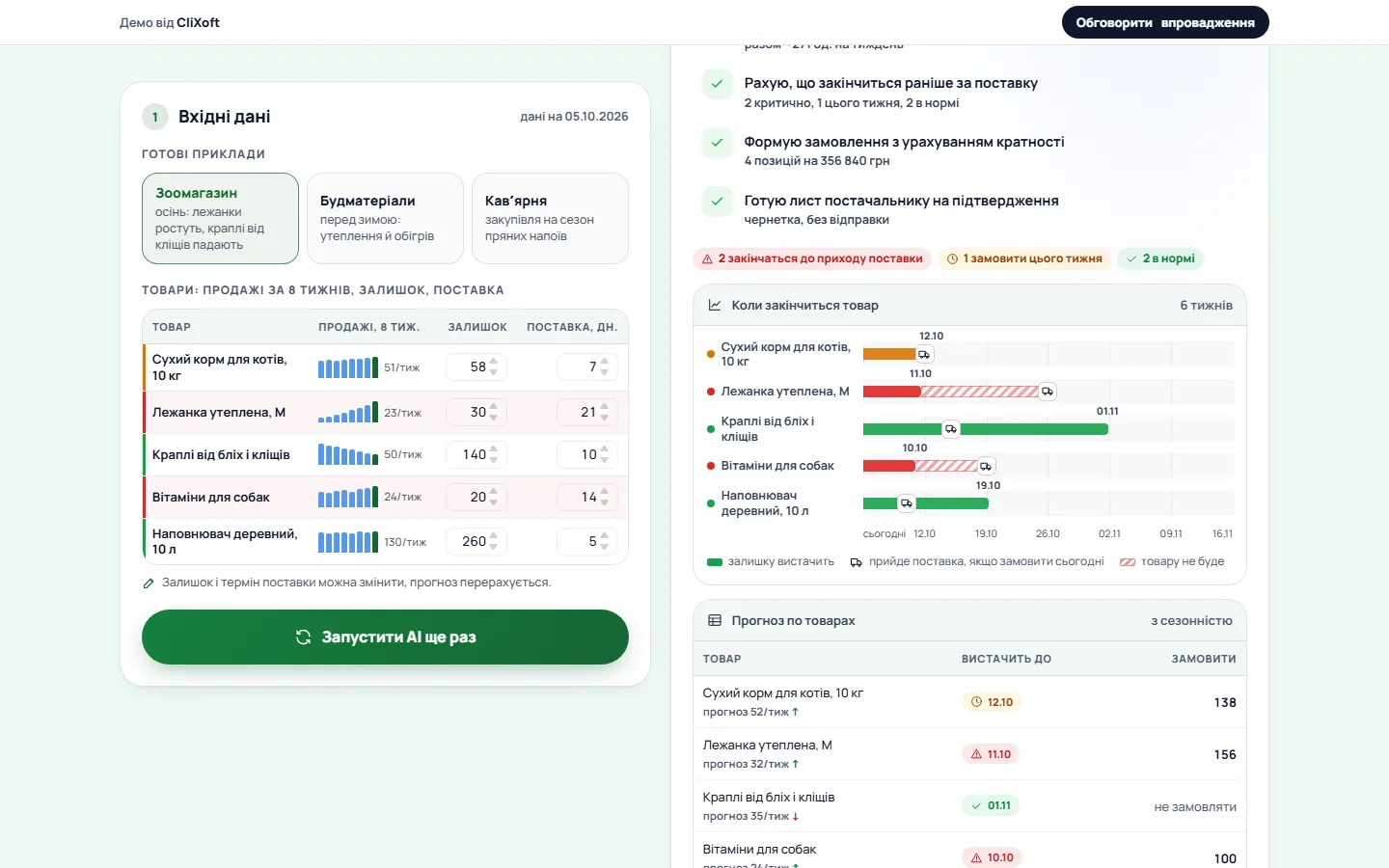Click the chart icon next to Коли закінчиться товар
The image size is (1389, 868).
coord(715,305)
